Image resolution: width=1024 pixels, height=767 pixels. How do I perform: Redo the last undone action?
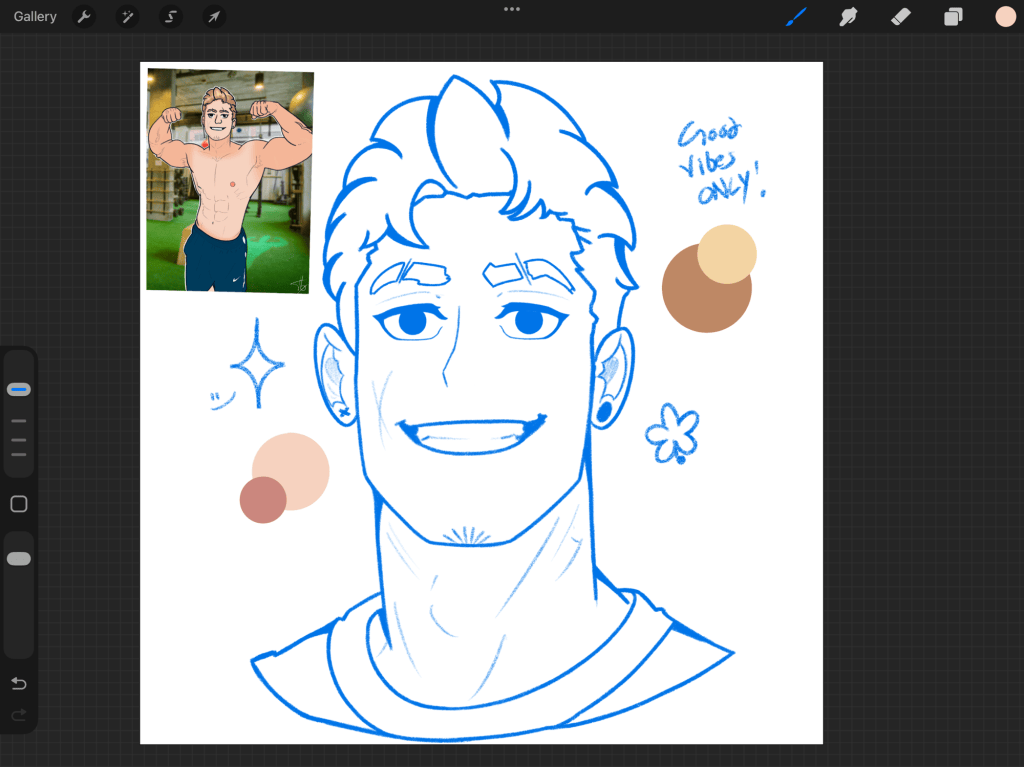point(19,715)
